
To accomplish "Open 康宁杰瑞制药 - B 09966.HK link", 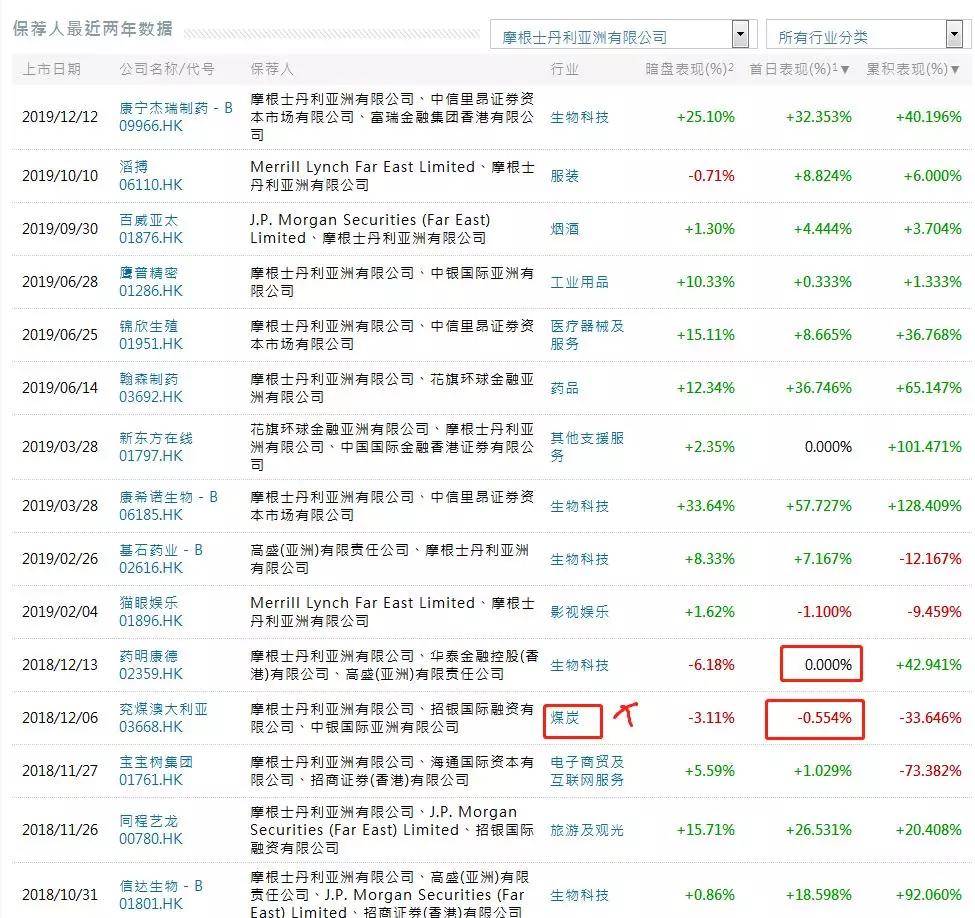I will click(x=175, y=117).
